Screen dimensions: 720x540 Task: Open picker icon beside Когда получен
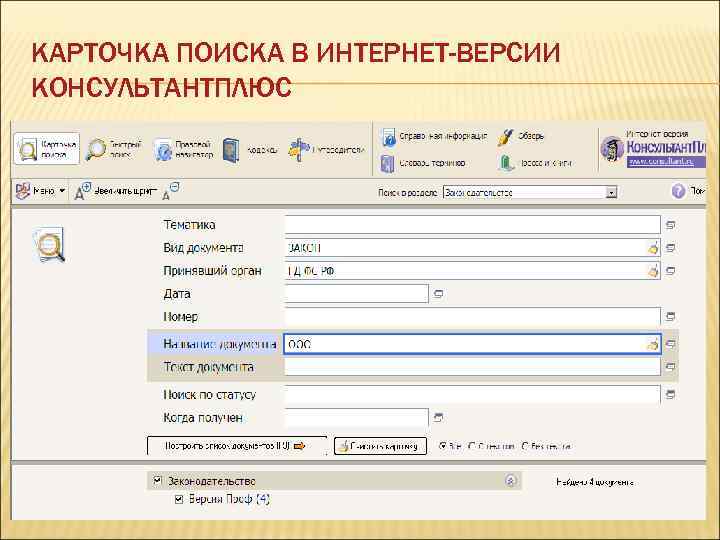pos(438,417)
